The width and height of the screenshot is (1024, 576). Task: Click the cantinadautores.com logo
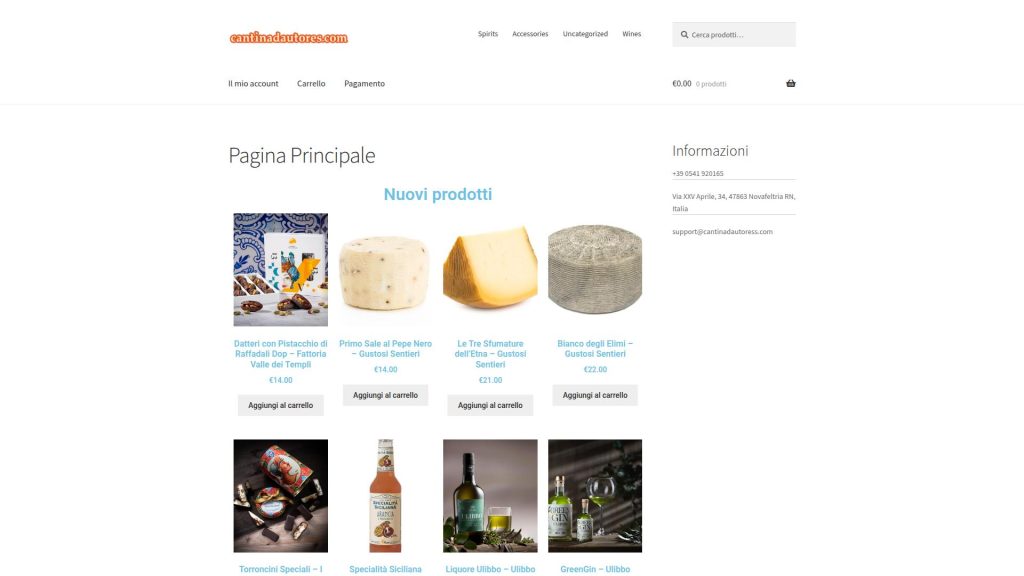pyautogui.click(x=289, y=38)
